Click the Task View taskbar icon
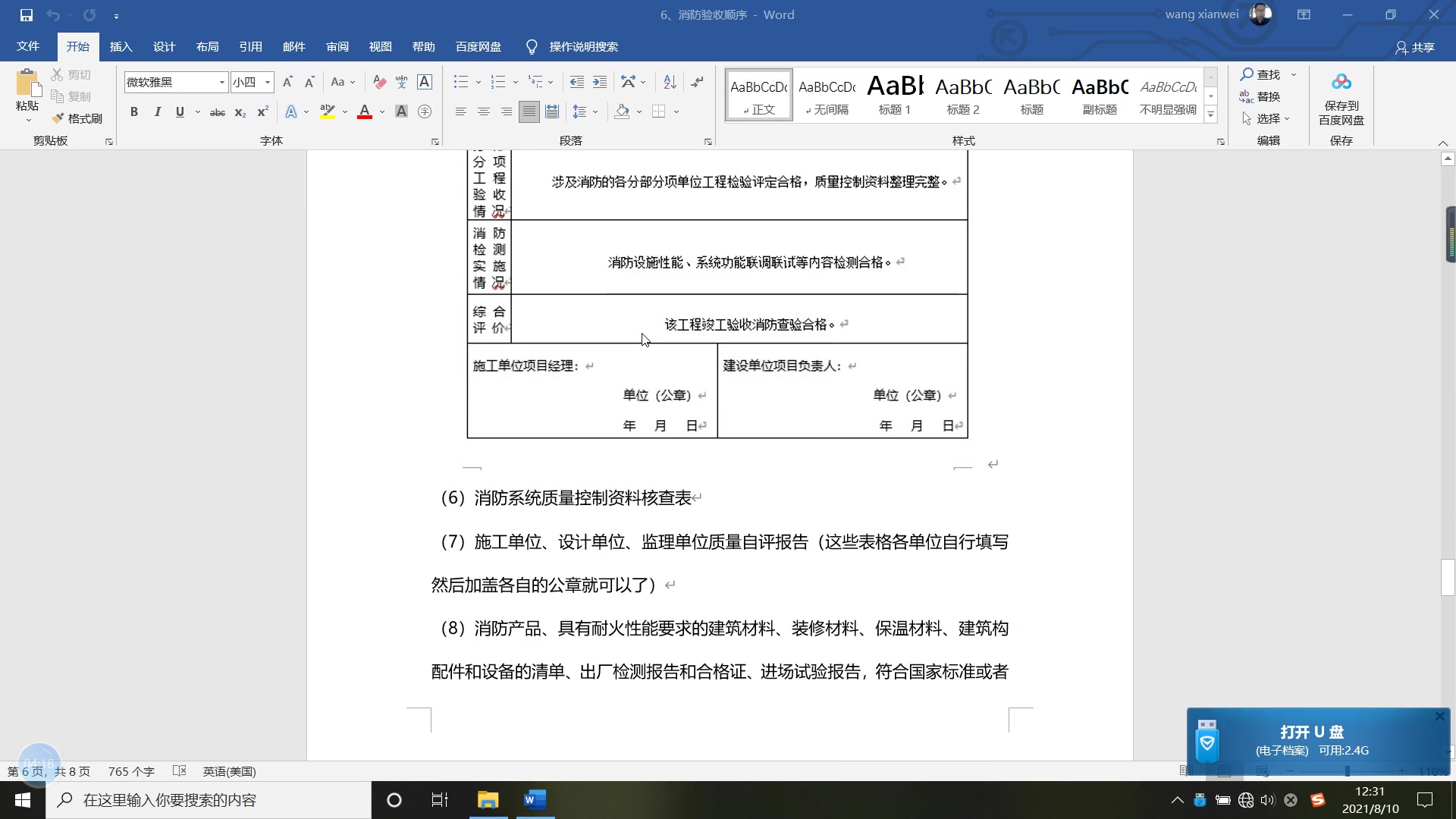The height and width of the screenshot is (819, 1456). click(x=440, y=800)
